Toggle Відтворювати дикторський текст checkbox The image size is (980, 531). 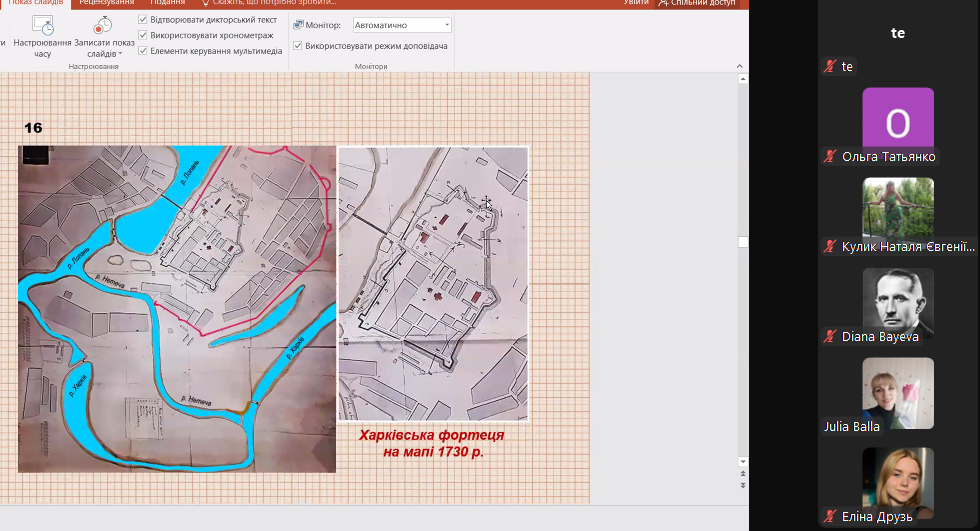[x=142, y=20]
